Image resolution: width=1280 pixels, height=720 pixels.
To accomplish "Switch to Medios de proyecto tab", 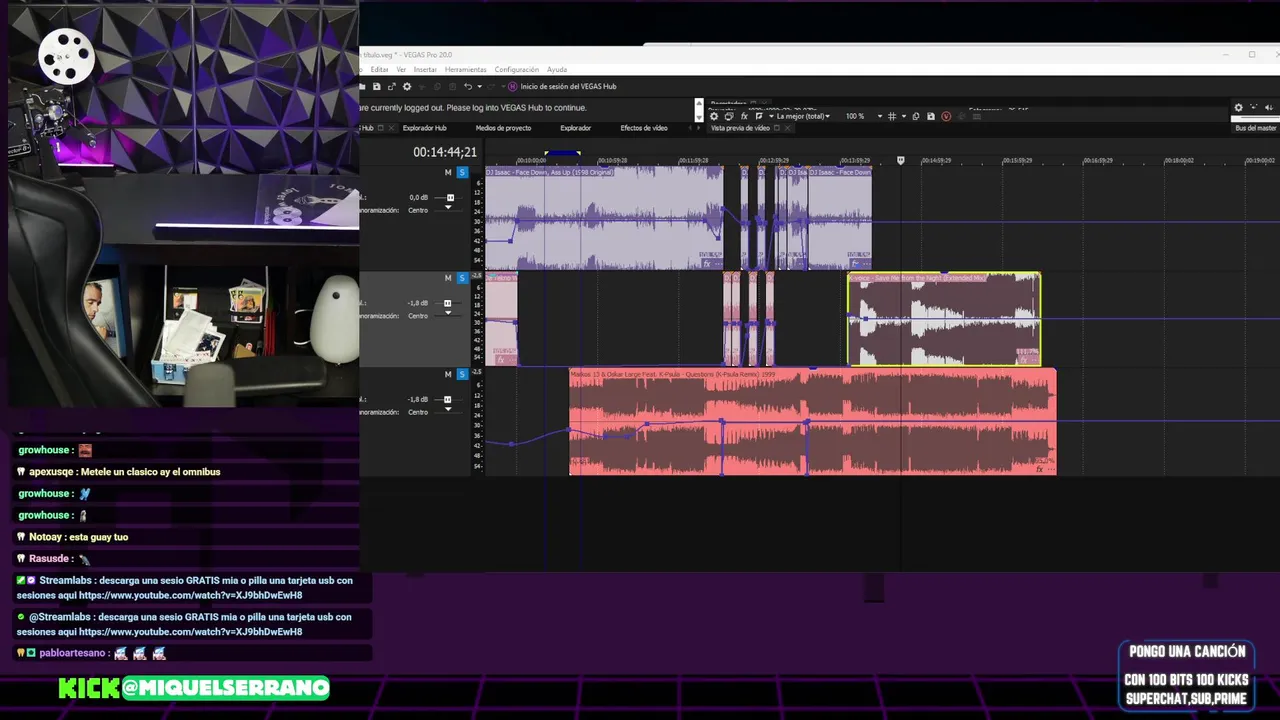I will coord(503,128).
